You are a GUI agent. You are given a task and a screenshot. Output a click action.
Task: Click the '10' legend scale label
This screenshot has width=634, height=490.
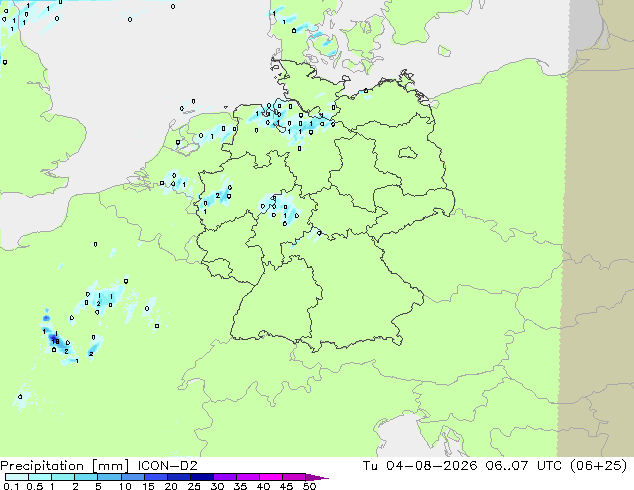(x=125, y=486)
